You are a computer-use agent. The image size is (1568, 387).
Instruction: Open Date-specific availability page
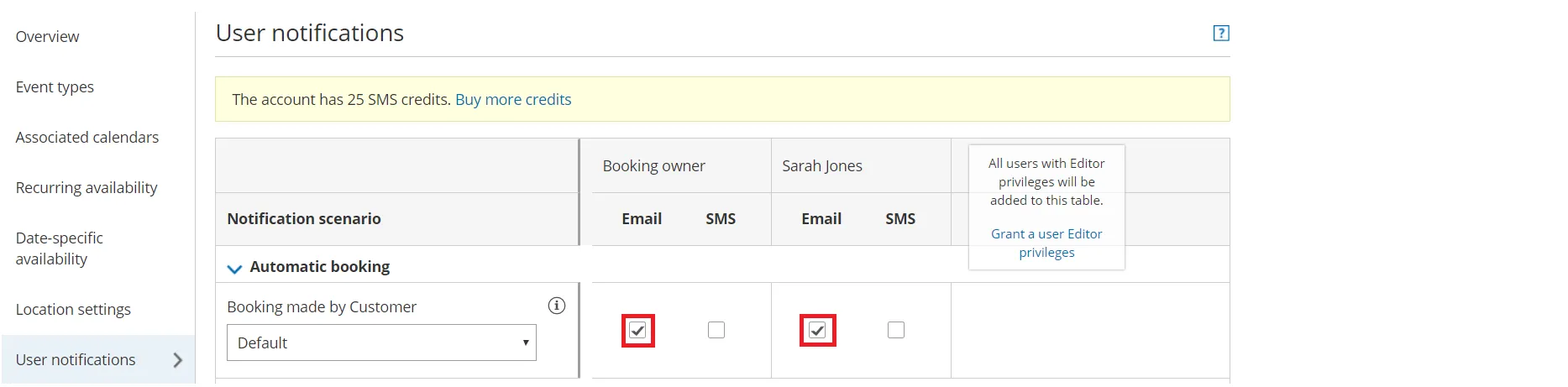(x=60, y=248)
